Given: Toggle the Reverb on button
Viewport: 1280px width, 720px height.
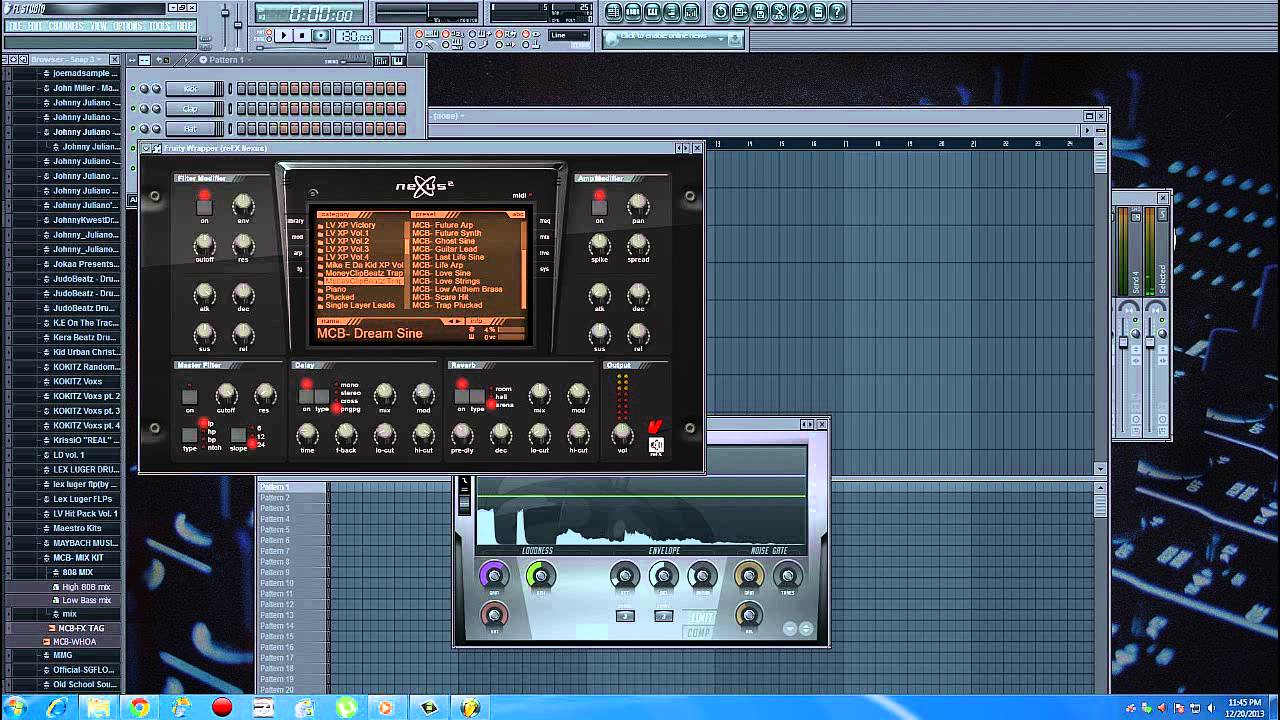Looking at the screenshot, I should 462,396.
